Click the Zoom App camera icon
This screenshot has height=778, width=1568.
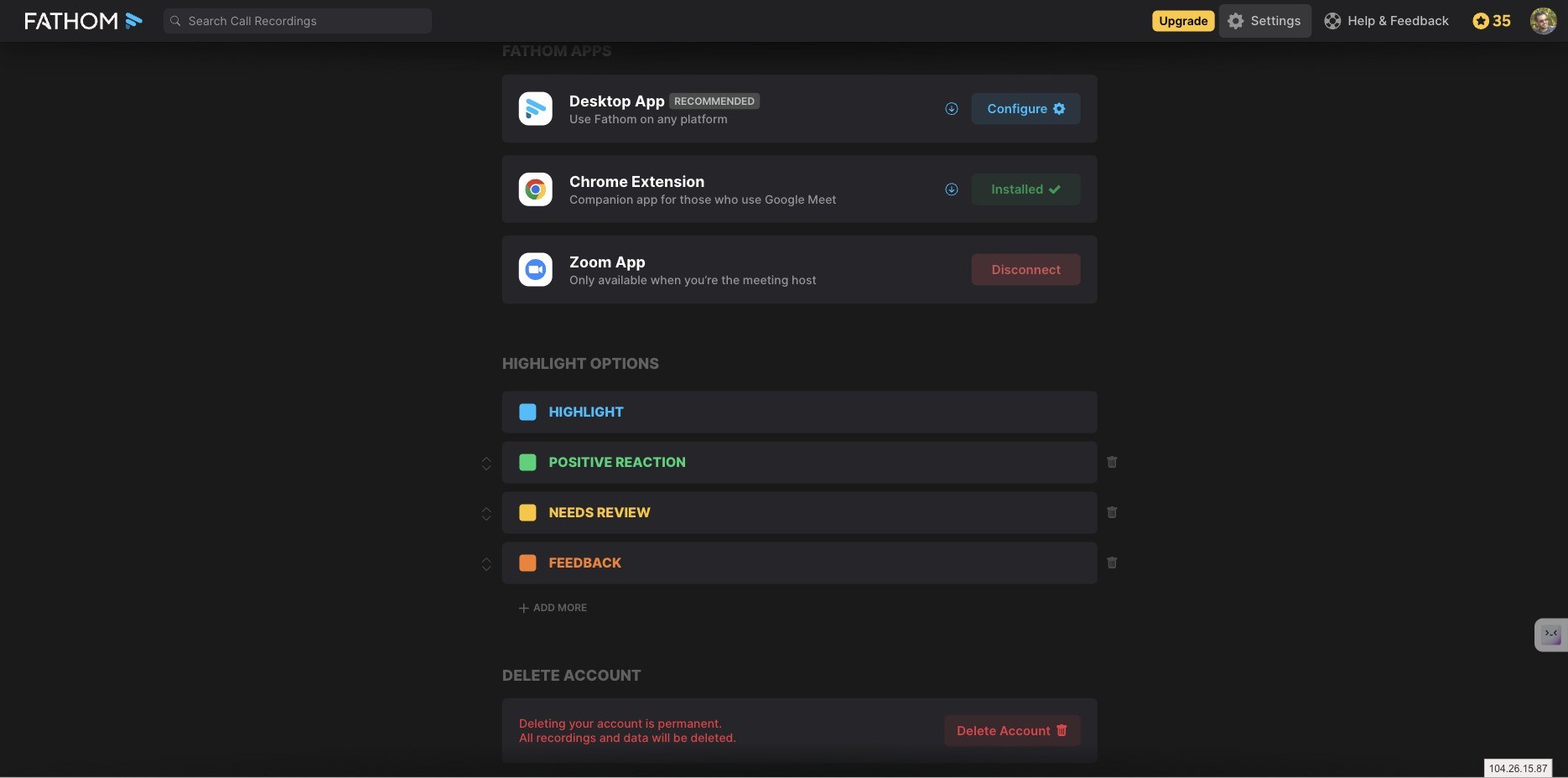[535, 270]
